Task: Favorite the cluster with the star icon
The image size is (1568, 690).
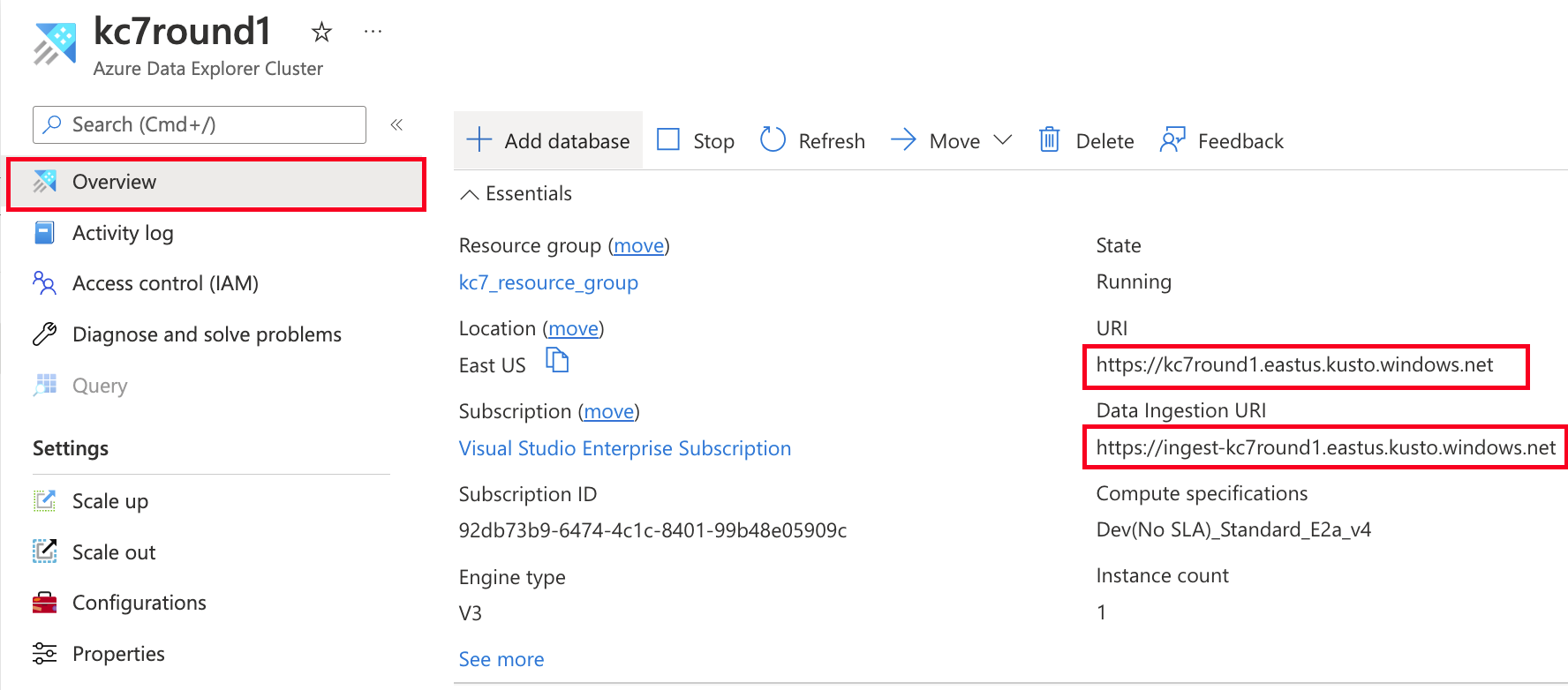Action: click(321, 33)
